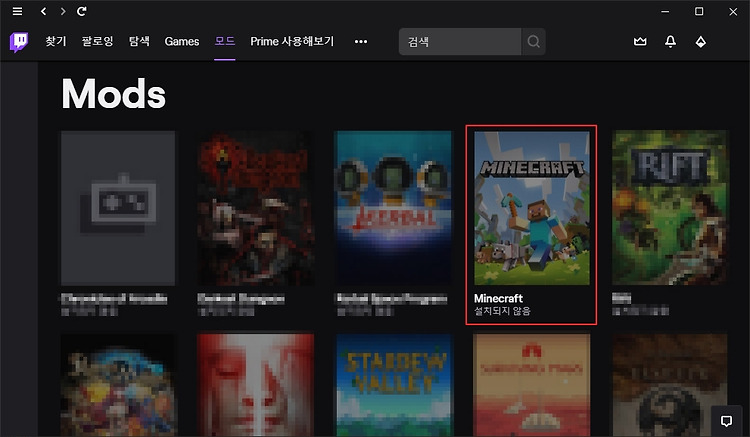Screen dimensions: 750x437
Task: Minimize the Twitch window
Action: [665, 11]
